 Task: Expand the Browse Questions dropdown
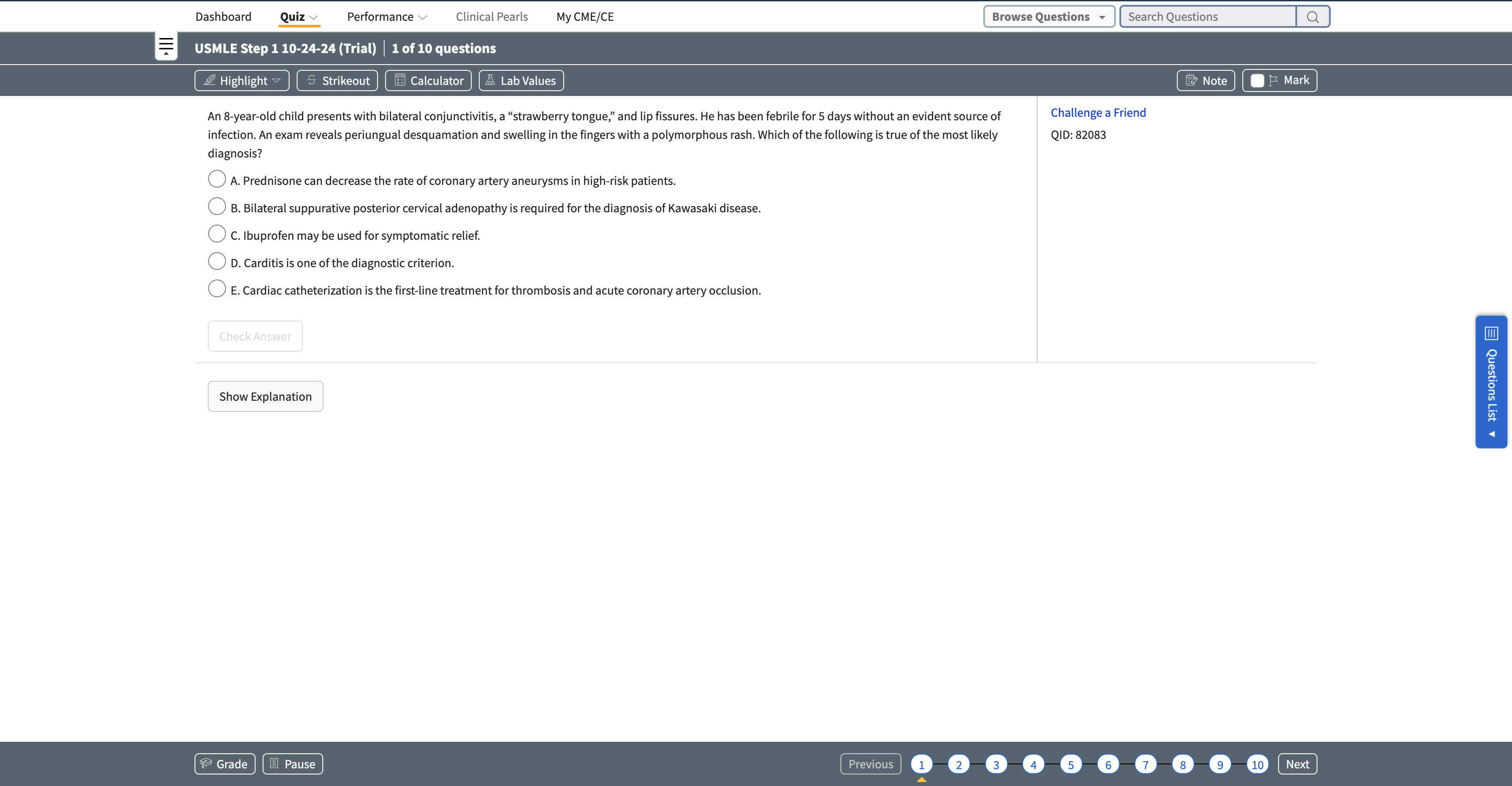click(x=1048, y=17)
